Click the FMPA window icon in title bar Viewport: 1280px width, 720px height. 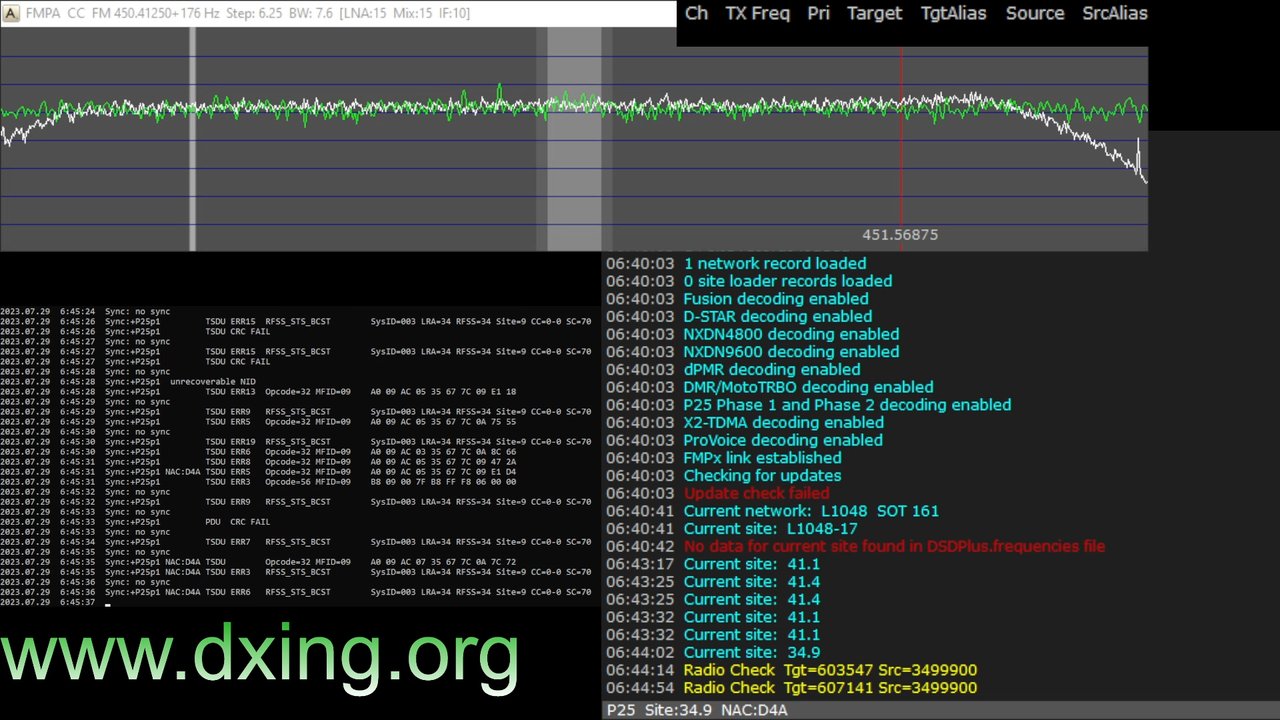click(11, 13)
